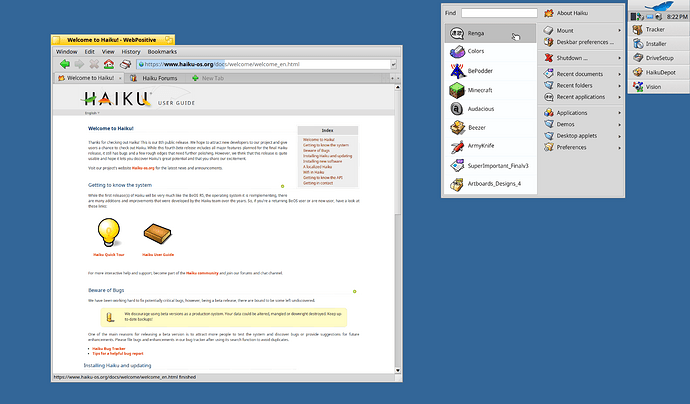Switch to DriveSetup in Deskbar
This screenshot has width=690, height=404.
click(x=659, y=58)
